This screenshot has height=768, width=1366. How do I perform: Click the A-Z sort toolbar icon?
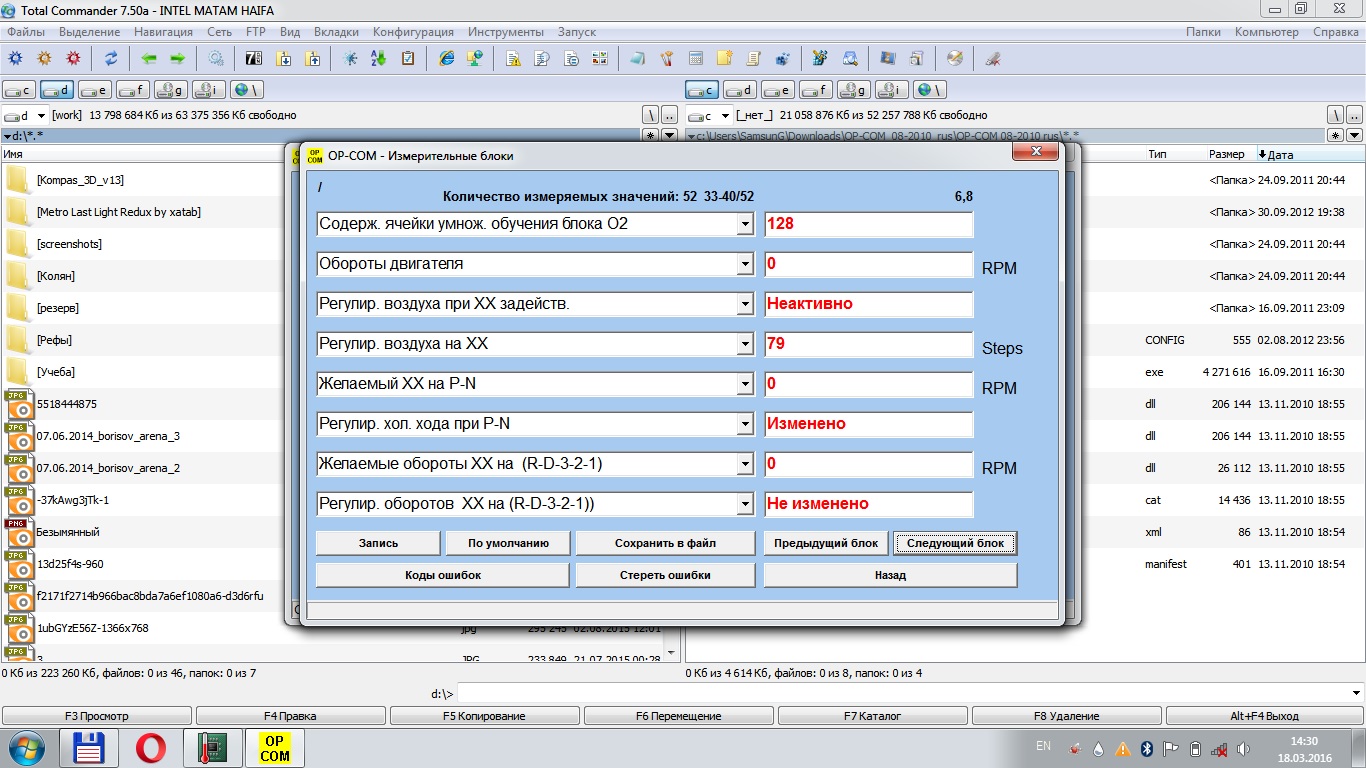pos(379,58)
